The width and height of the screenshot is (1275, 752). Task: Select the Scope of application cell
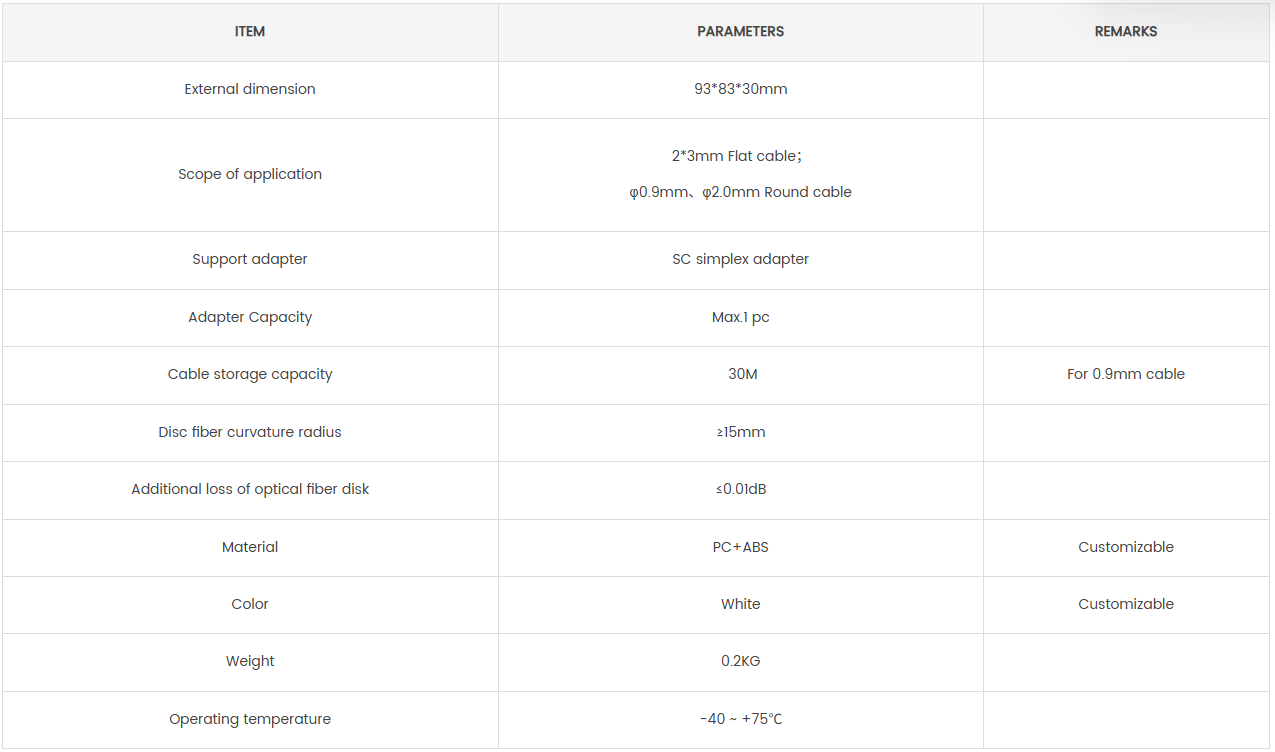250,174
